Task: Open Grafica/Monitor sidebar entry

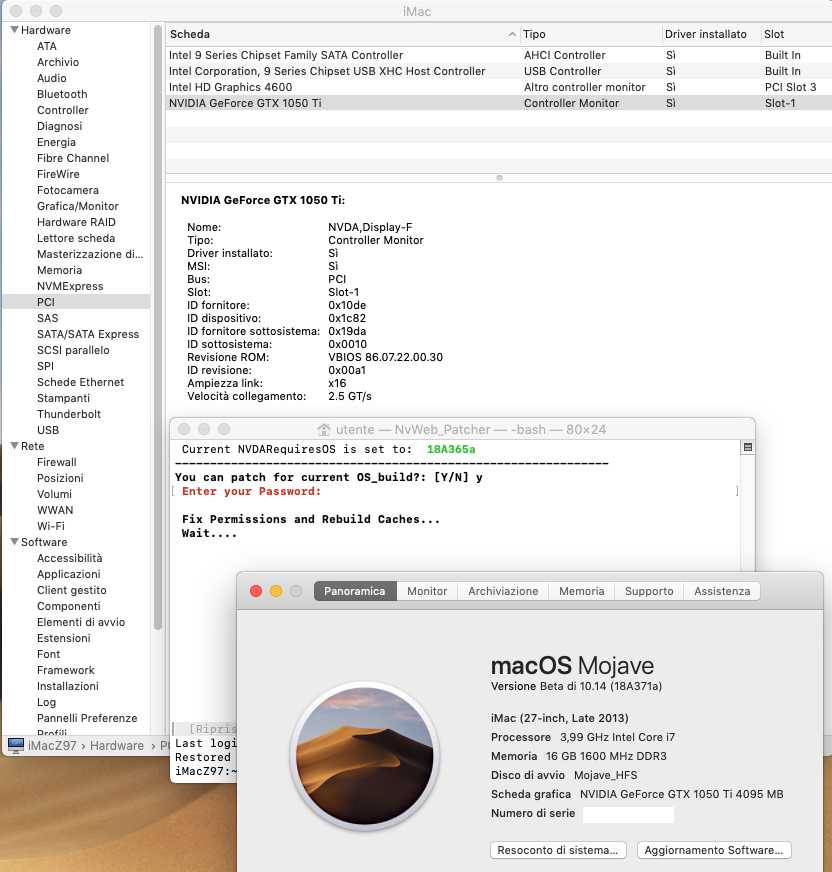Action: coord(78,206)
